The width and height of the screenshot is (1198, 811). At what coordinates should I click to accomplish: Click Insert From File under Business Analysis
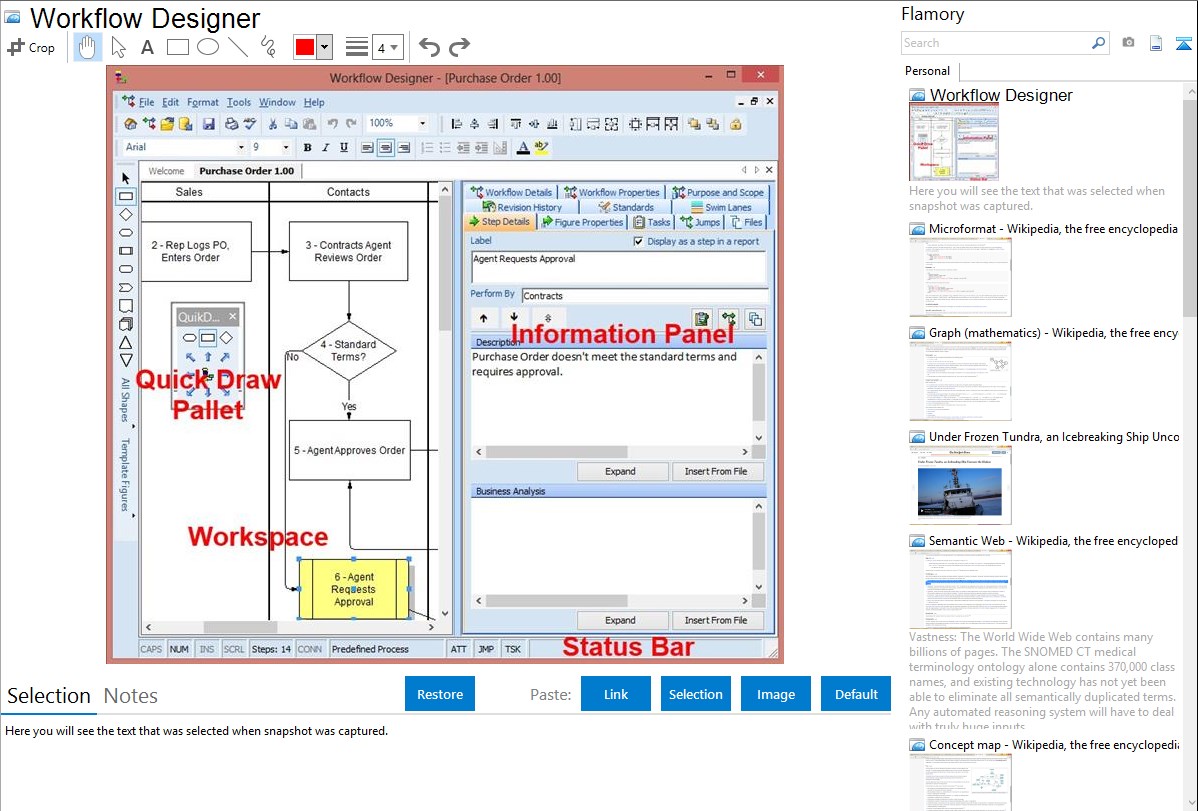[x=716, y=621]
